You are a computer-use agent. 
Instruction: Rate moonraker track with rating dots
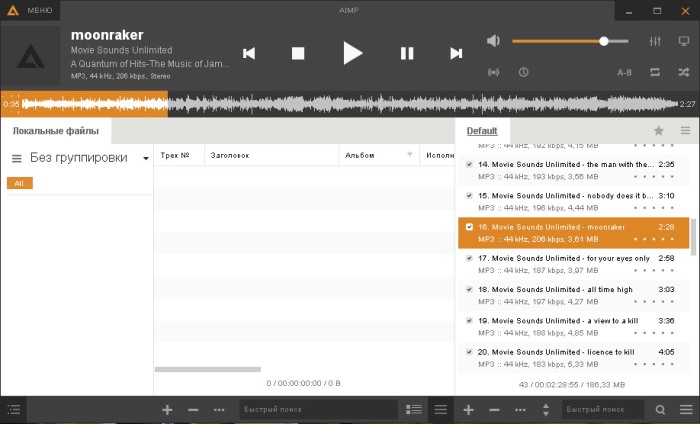[654, 239]
